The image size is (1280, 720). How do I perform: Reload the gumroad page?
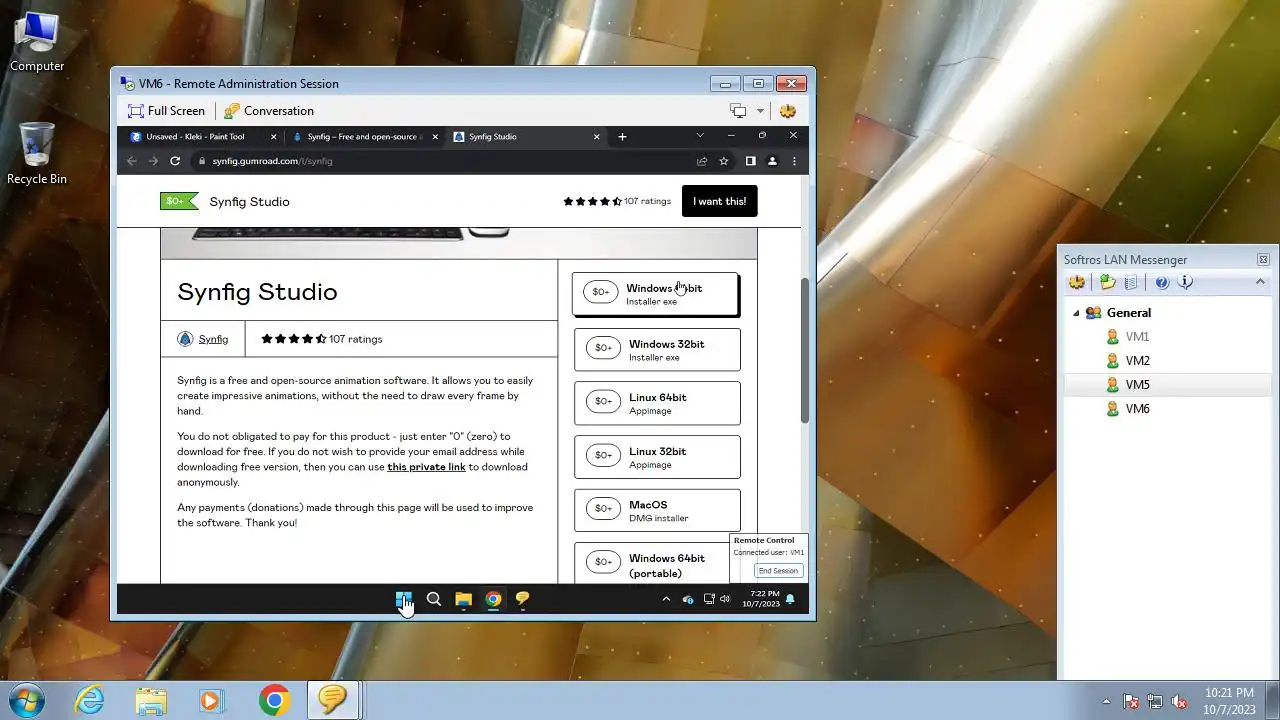[175, 161]
